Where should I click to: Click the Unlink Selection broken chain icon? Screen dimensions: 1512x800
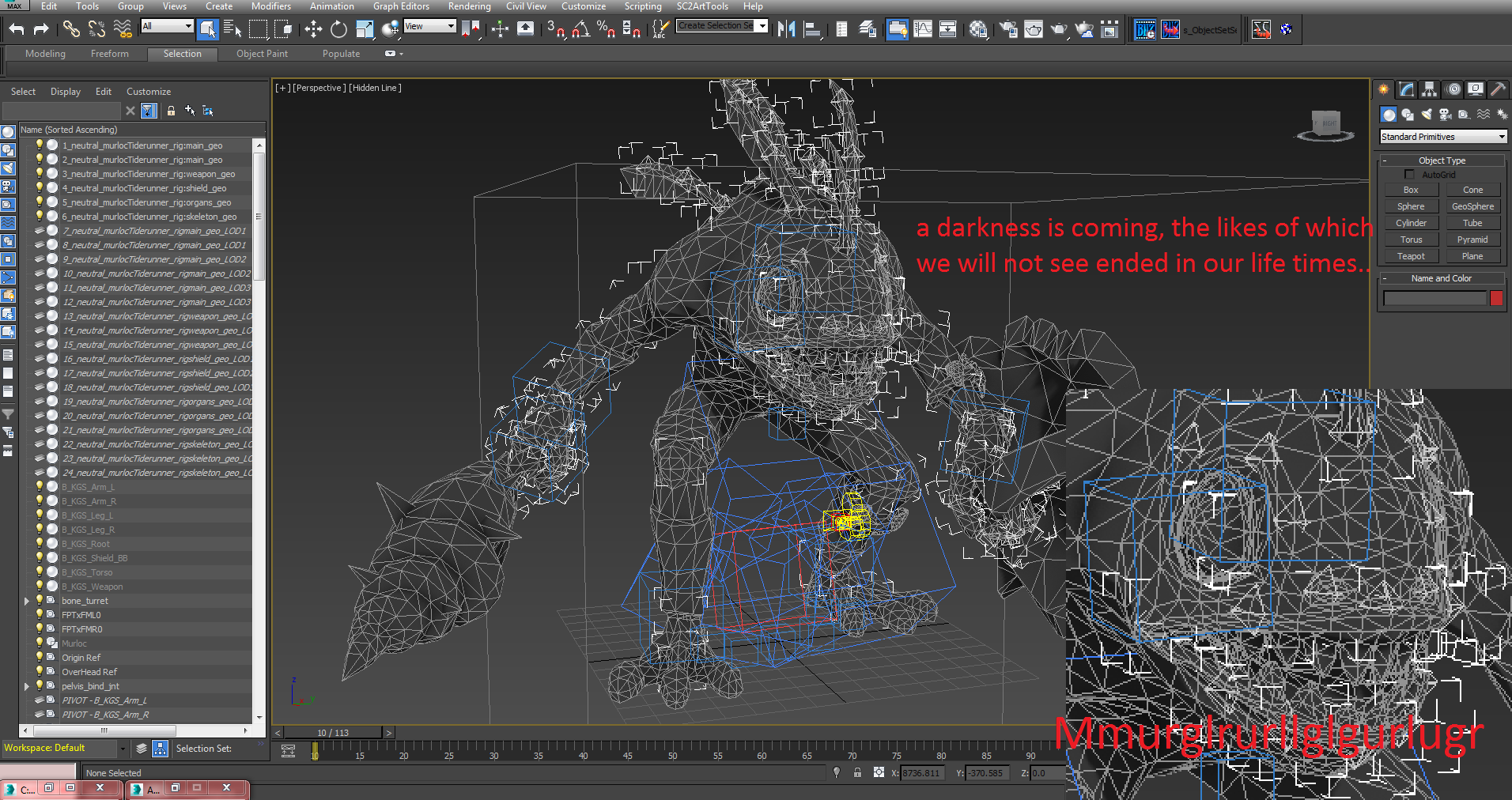96,30
